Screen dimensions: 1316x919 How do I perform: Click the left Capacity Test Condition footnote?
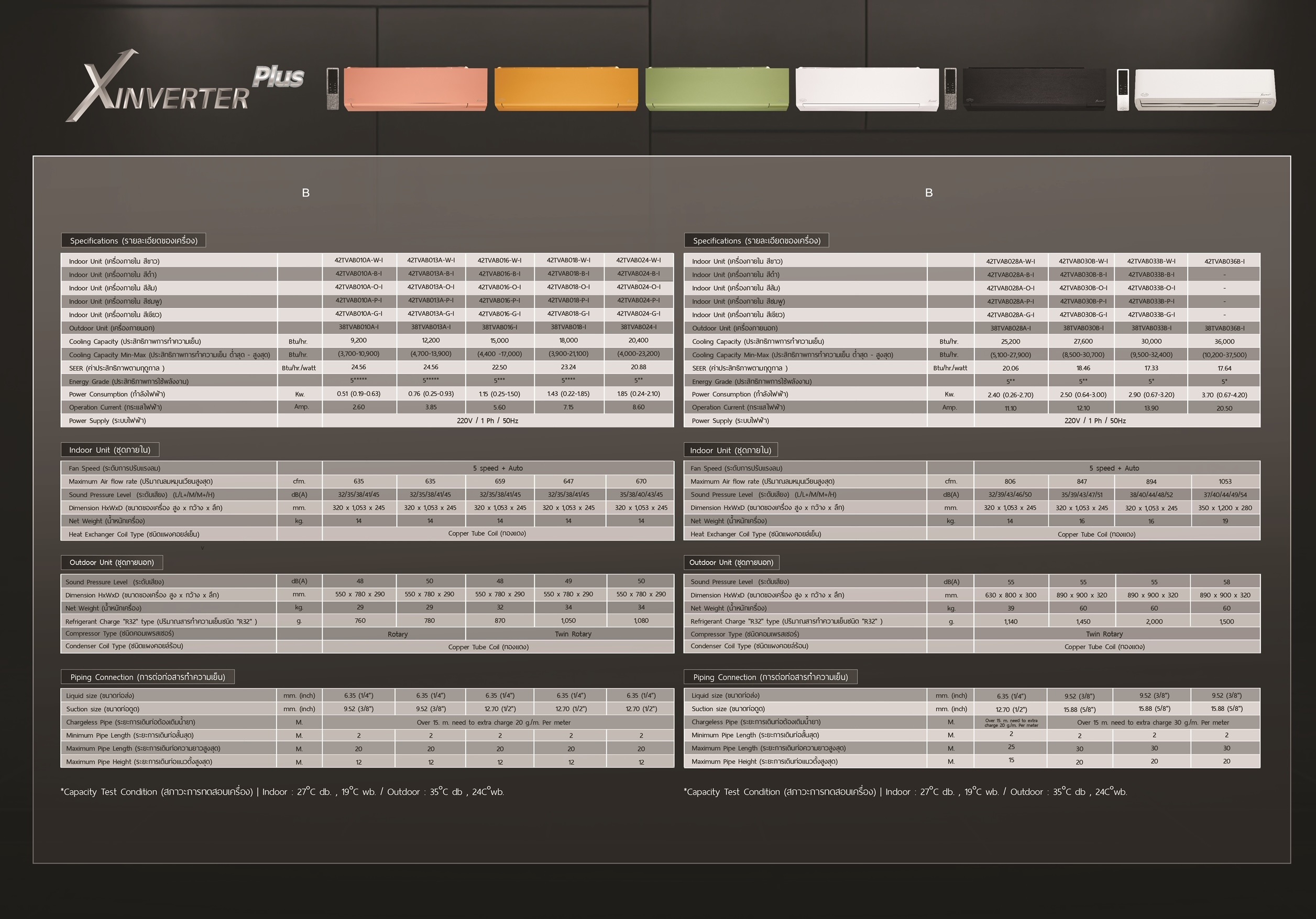(282, 792)
